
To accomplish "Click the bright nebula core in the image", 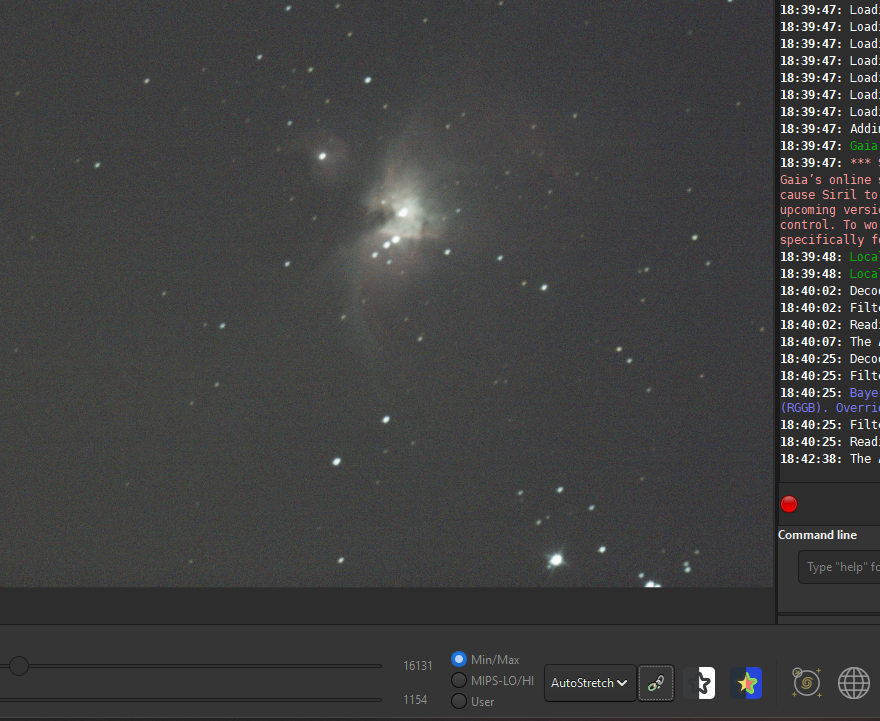I will (x=403, y=213).
